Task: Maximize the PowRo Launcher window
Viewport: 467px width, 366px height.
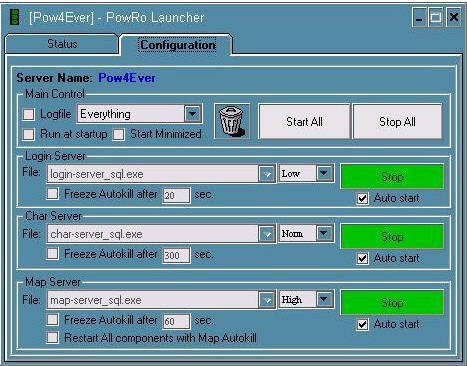Action: pyautogui.click(x=436, y=17)
